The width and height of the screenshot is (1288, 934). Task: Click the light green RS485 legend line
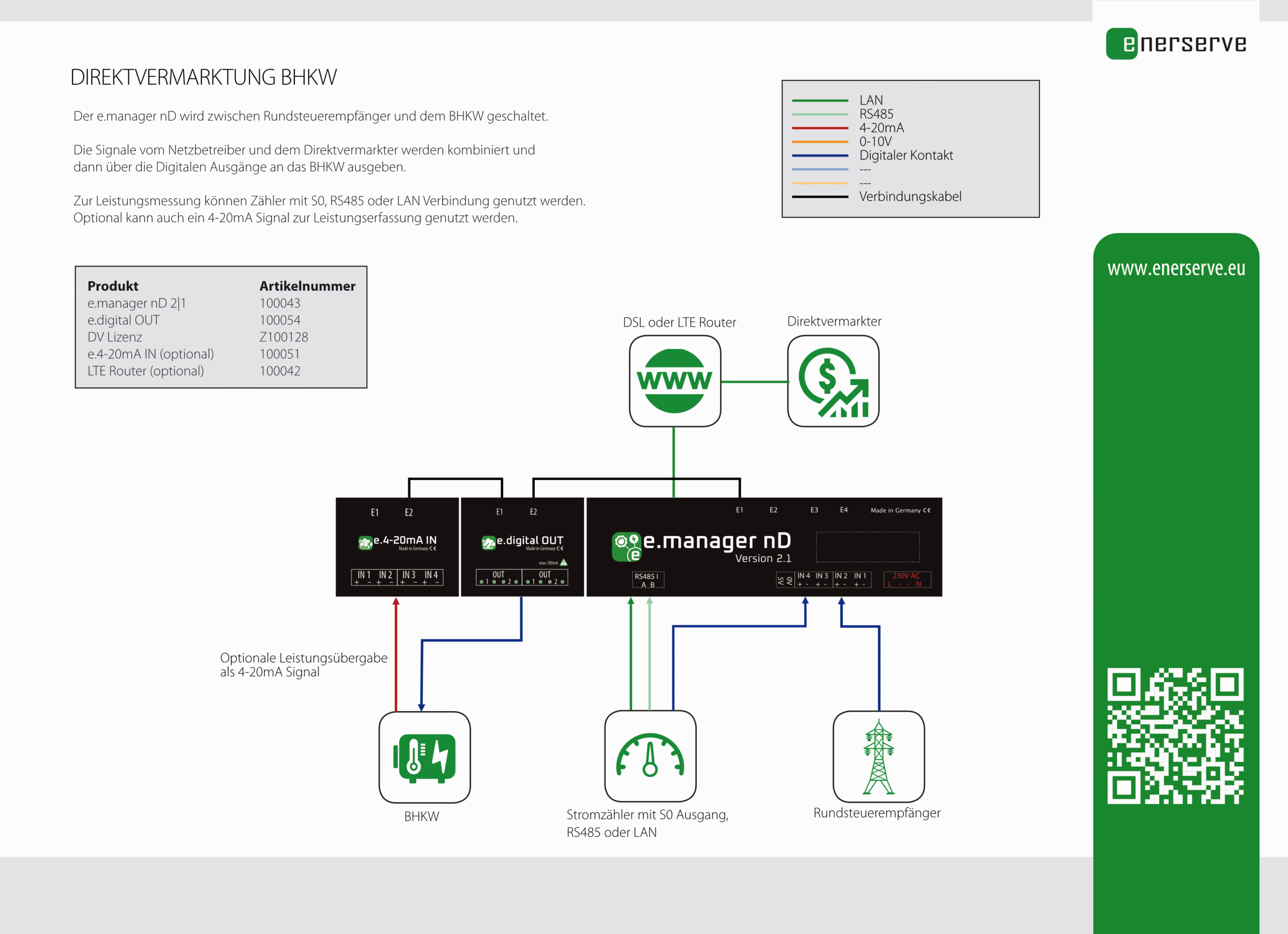point(820,114)
